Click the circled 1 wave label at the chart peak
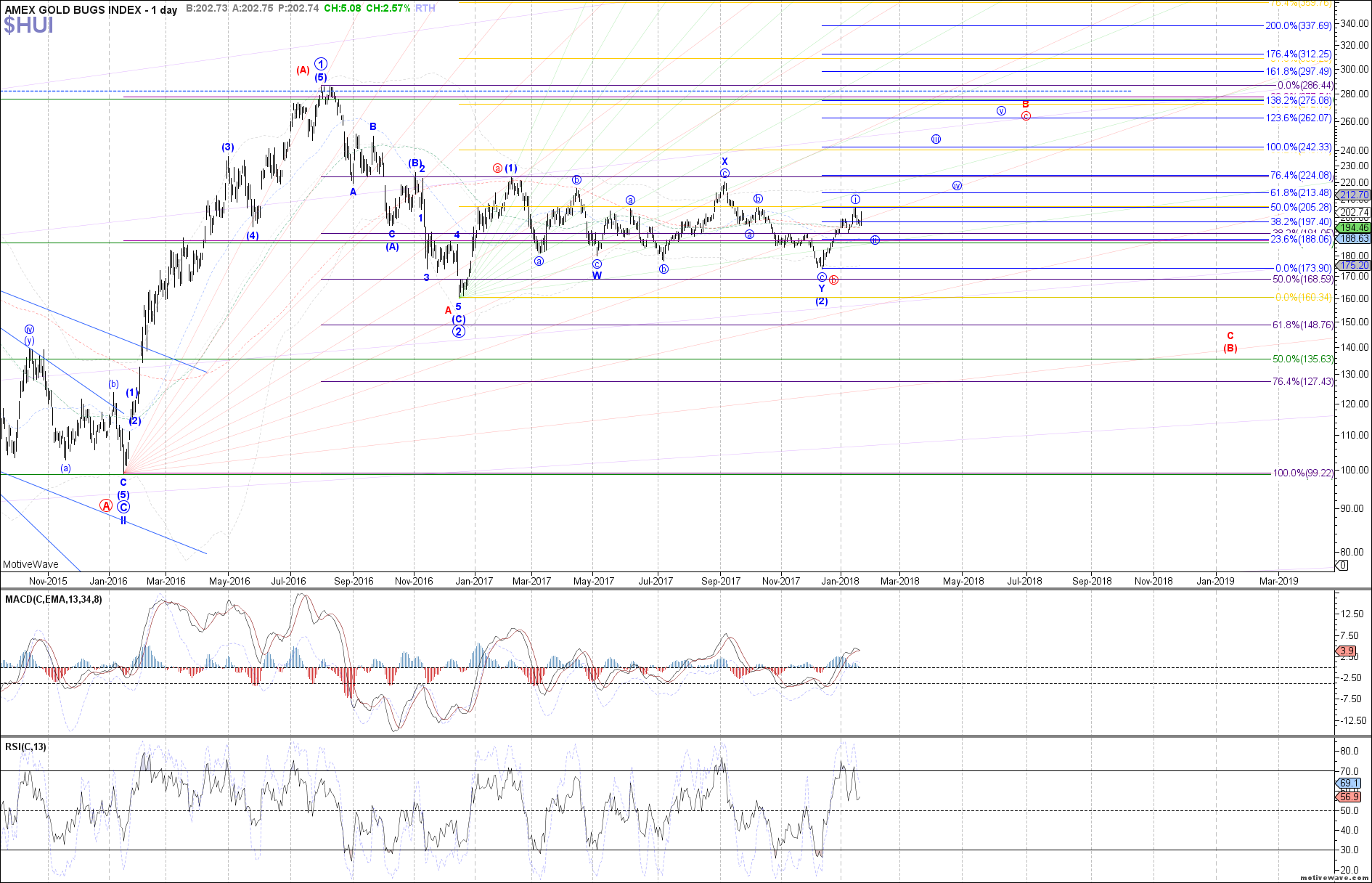Viewport: 1372px width, 883px height. tap(321, 64)
